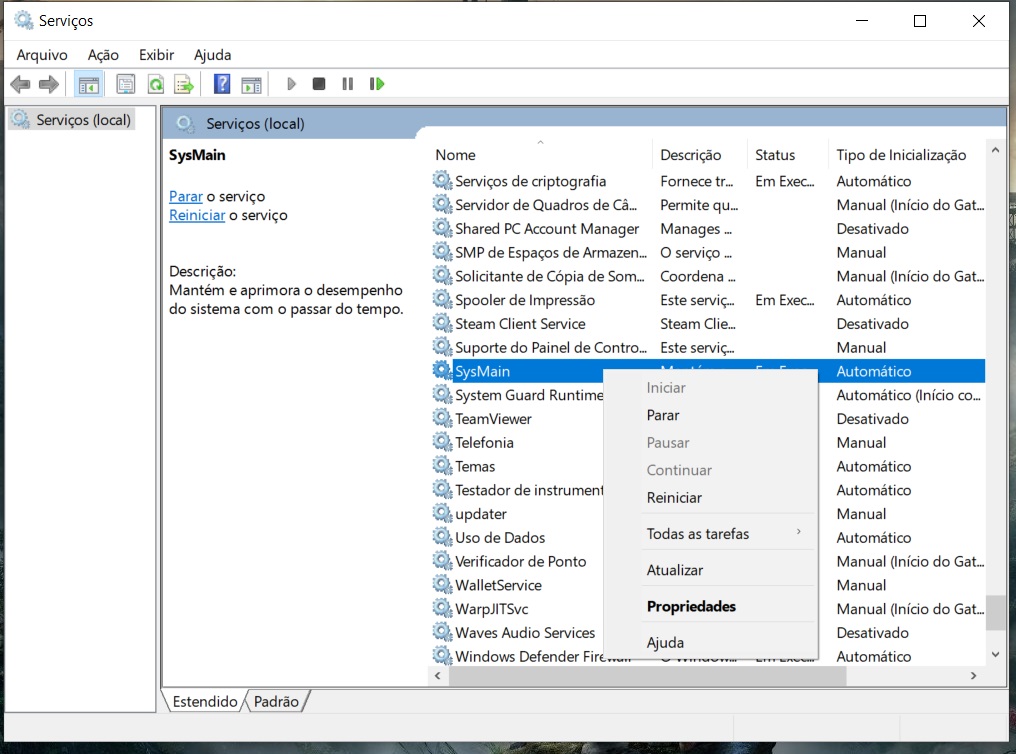Select the WarpJITSvc service row
The height and width of the screenshot is (754, 1016).
(x=517, y=609)
